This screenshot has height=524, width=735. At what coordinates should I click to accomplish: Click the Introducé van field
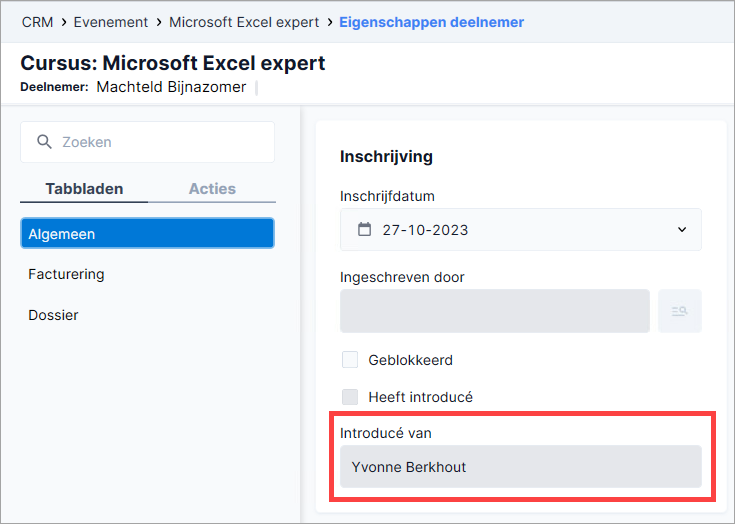[521, 467]
